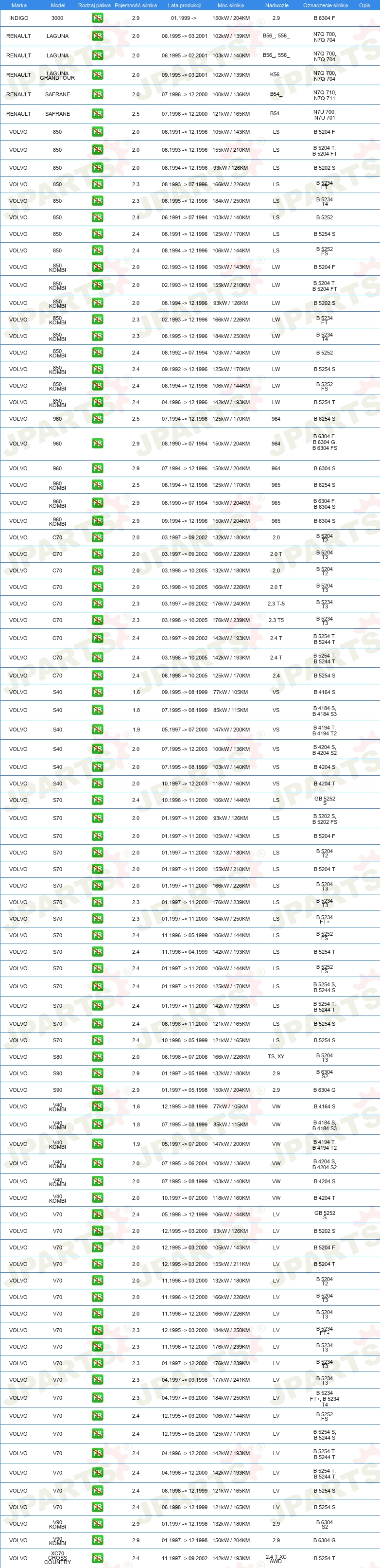Select the XC70 CROSS COUNTRY model cell
This screenshot has height=1568, width=380.
(58, 1558)
